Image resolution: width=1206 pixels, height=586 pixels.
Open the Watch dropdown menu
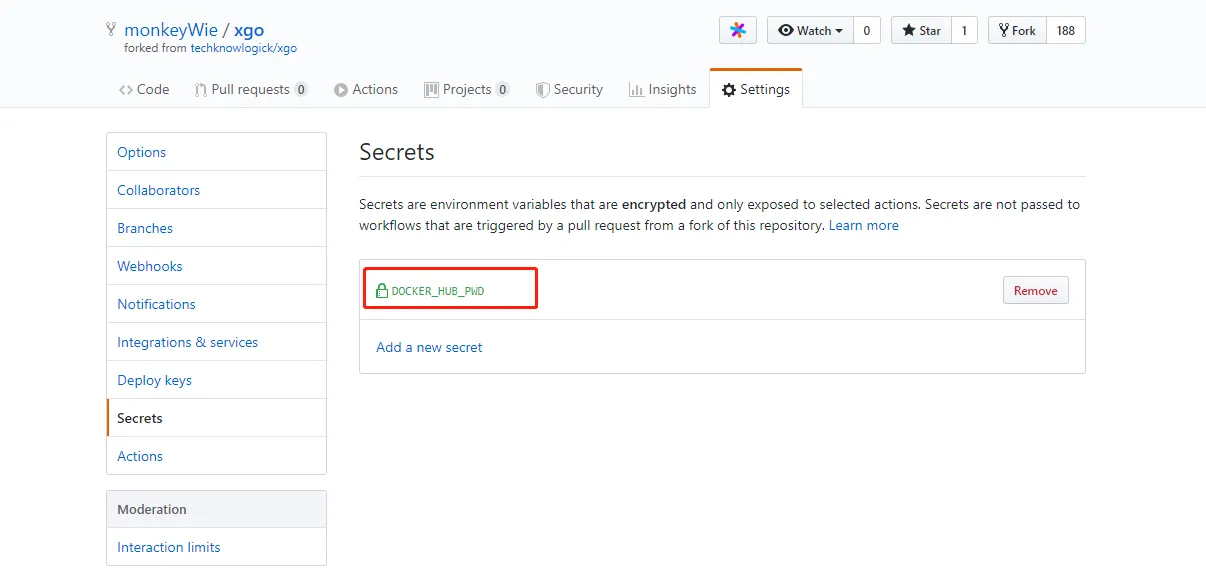pos(810,30)
